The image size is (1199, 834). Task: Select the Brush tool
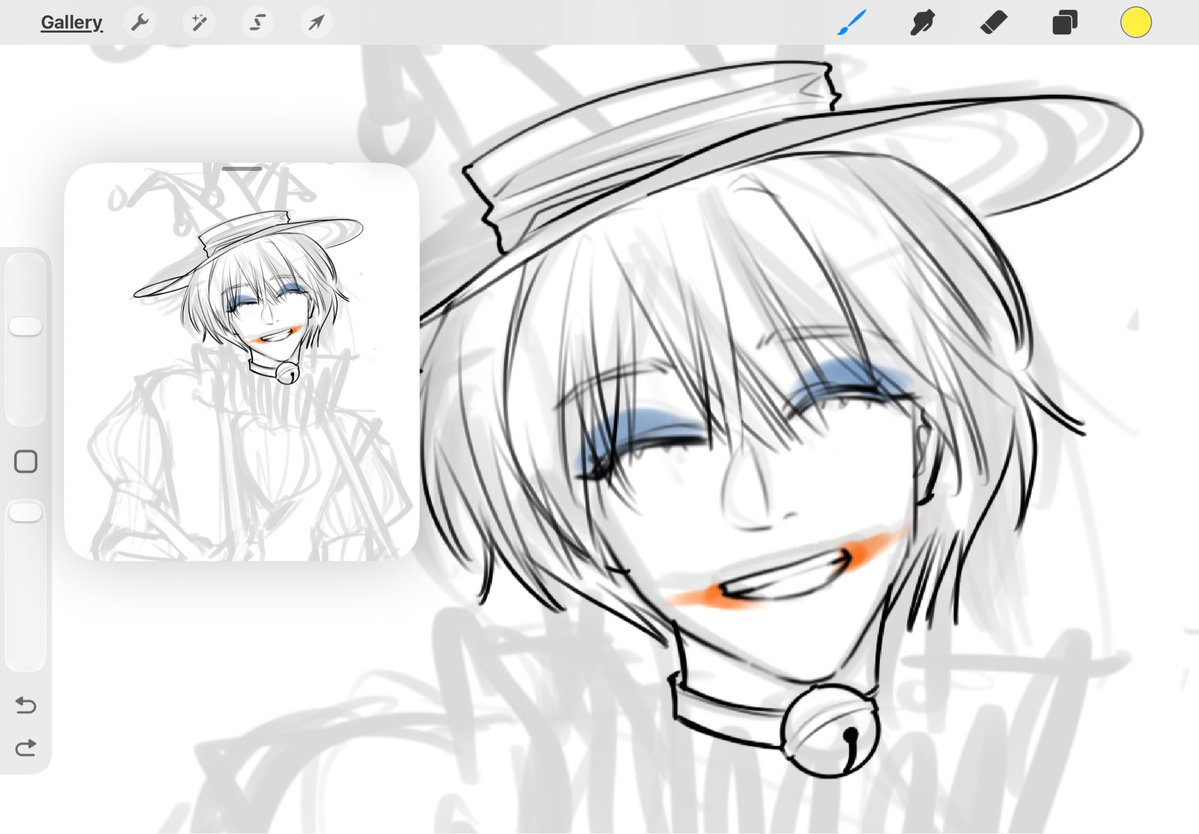853,22
